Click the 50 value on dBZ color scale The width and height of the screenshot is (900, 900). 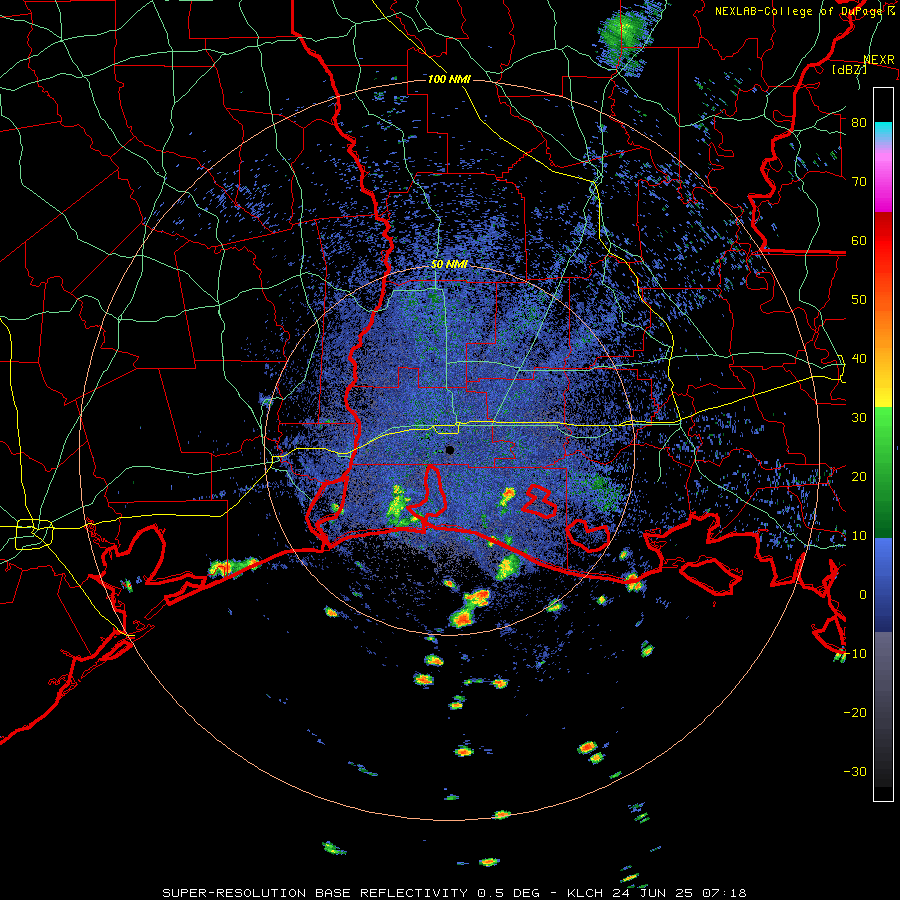(x=859, y=300)
